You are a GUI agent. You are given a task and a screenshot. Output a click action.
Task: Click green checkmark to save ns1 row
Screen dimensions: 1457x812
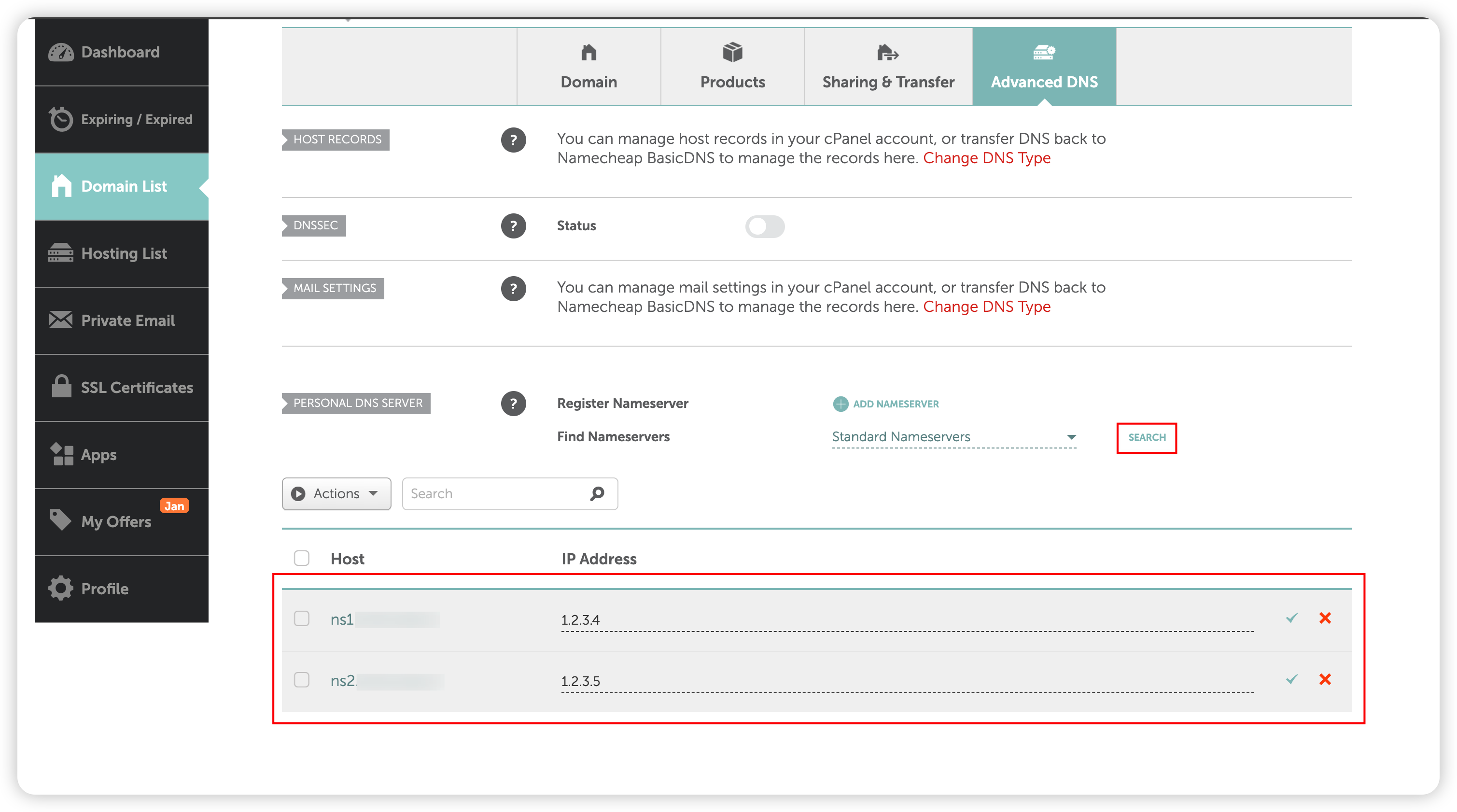click(1291, 618)
